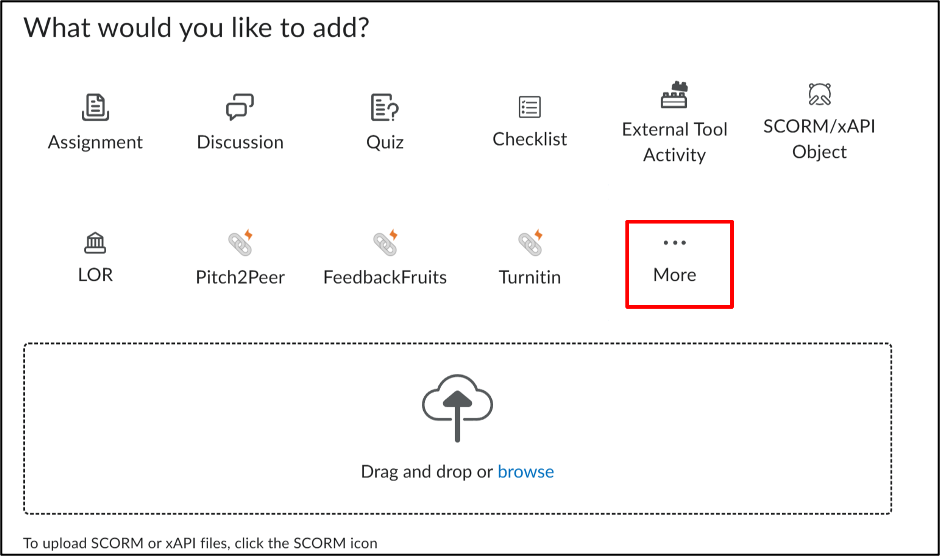Click inside the dashed drop zone area
Image resolution: width=940 pixels, height=556 pixels.
457,428
